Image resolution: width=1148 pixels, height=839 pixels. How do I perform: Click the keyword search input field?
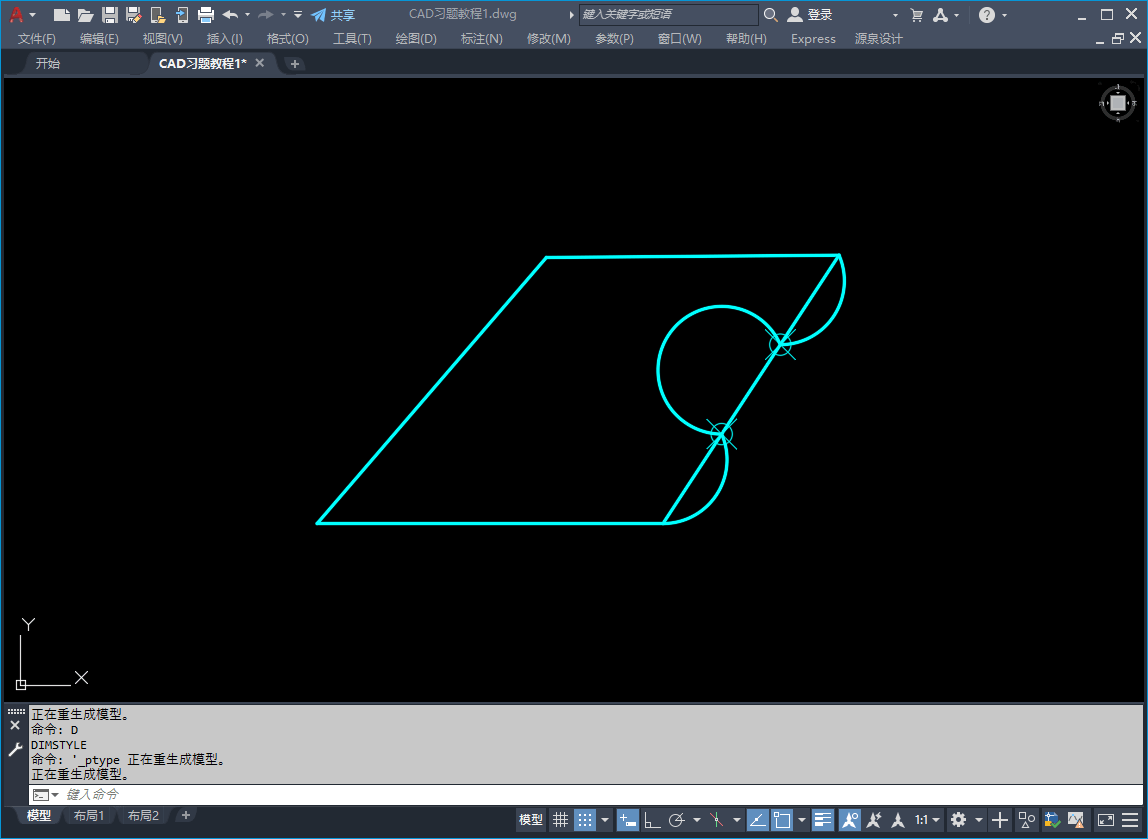tap(668, 15)
